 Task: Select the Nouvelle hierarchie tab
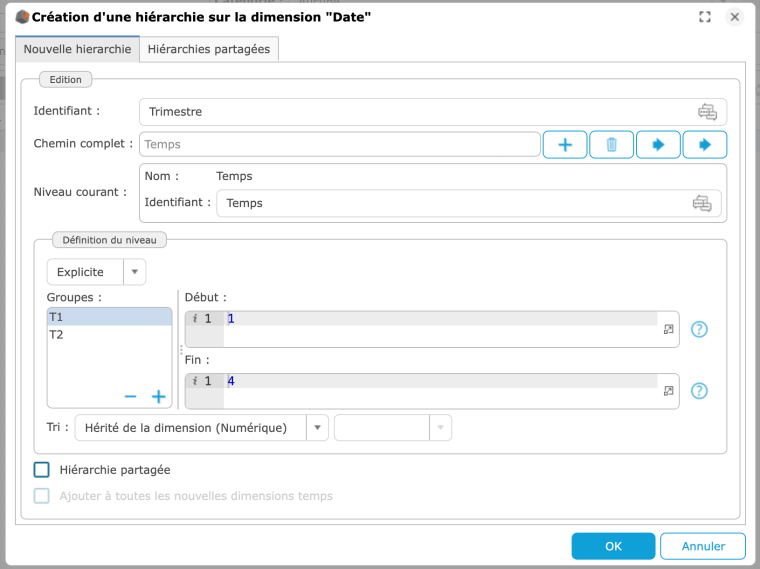point(77,49)
